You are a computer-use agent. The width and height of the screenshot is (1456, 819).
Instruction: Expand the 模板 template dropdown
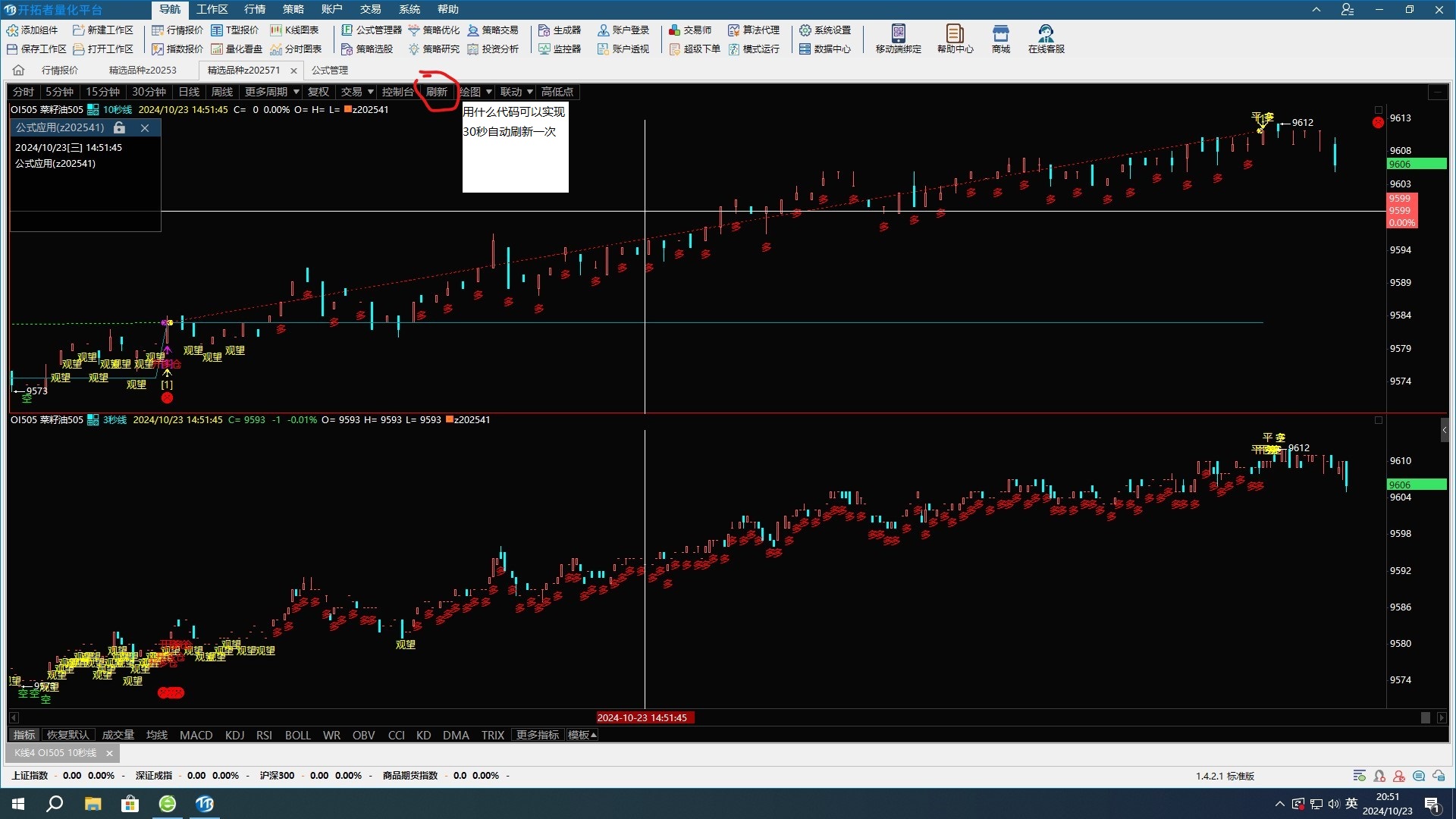(x=582, y=735)
